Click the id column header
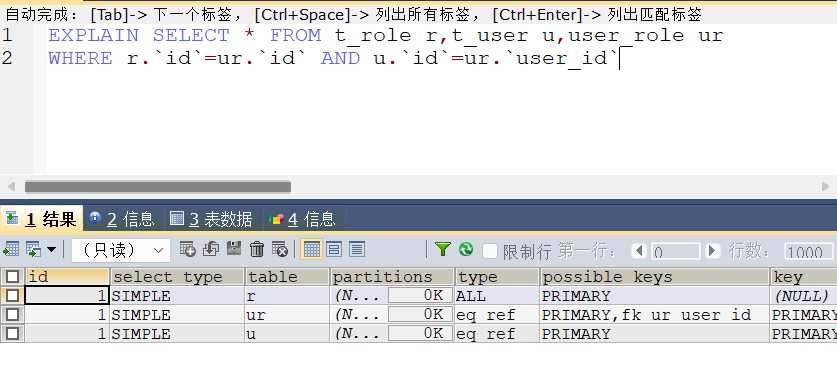This screenshot has width=837, height=387. tap(67, 277)
